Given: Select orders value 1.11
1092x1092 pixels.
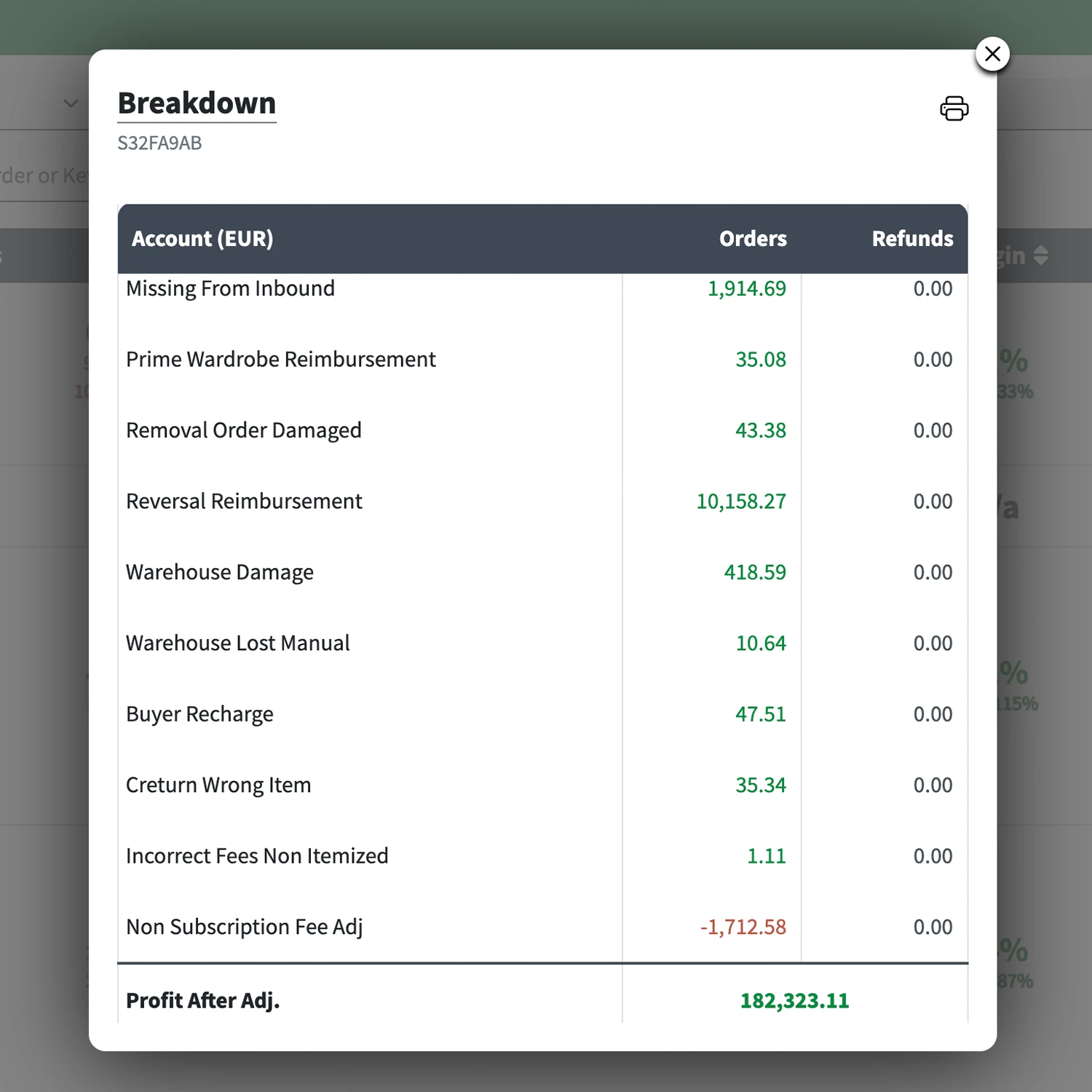Looking at the screenshot, I should [x=767, y=856].
